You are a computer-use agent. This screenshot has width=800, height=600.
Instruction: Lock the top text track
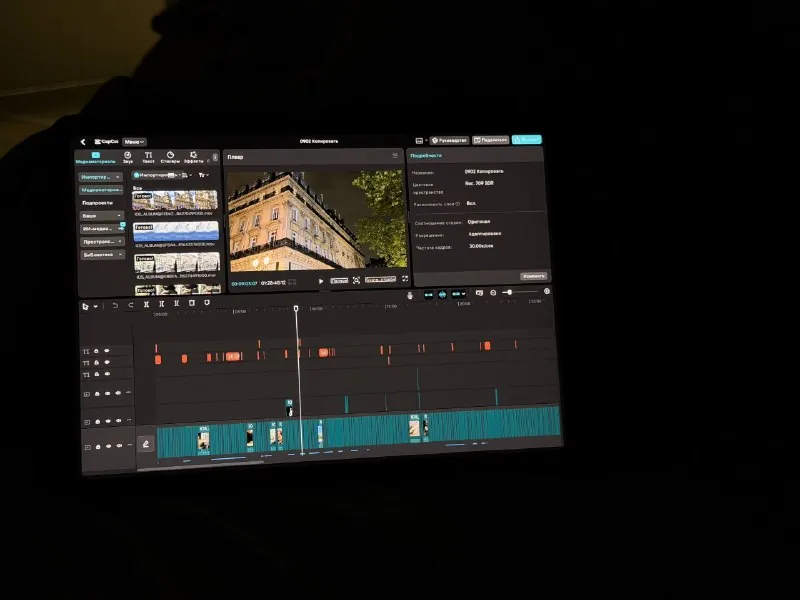coord(96,352)
